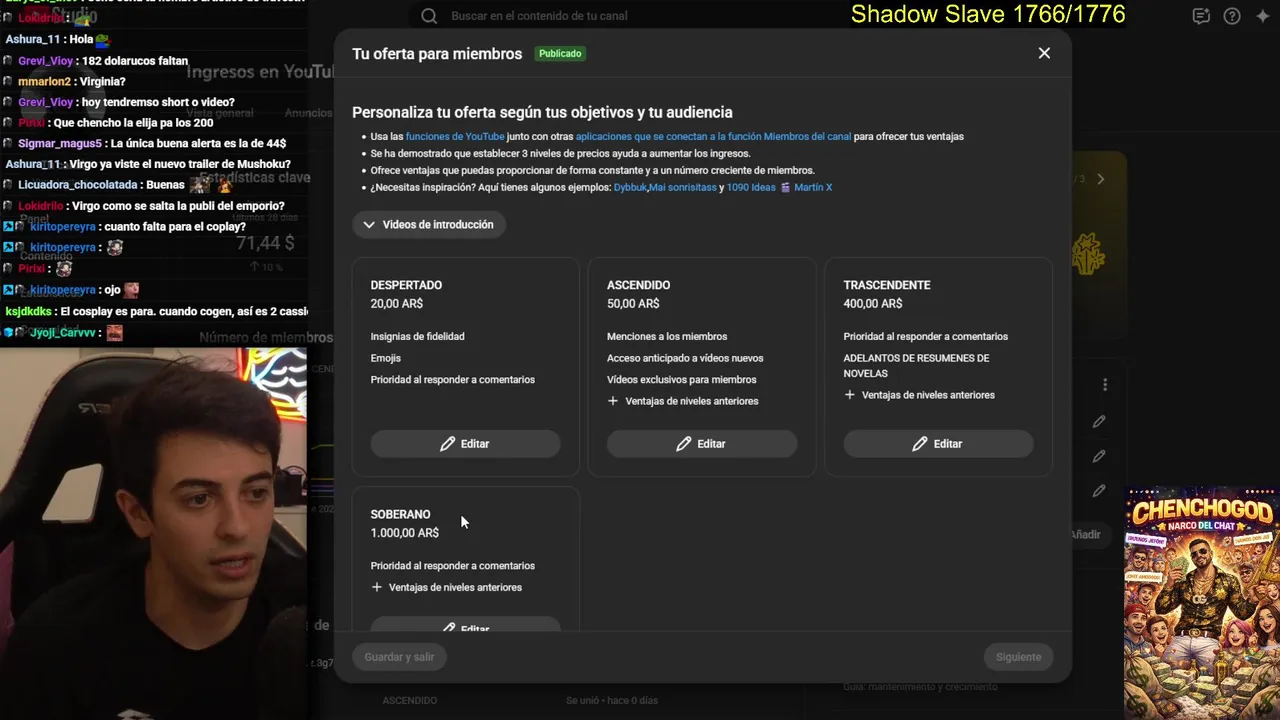Click the bottommost pencil icon in background page
This screenshot has height=720, width=1280.
[1099, 491]
